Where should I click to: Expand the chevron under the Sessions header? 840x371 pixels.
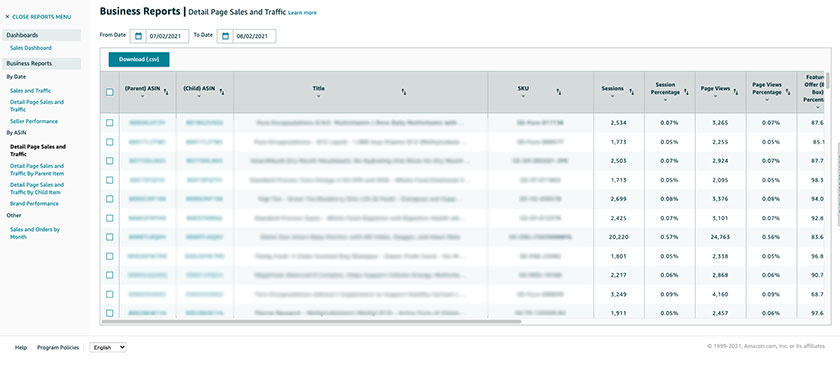point(612,96)
